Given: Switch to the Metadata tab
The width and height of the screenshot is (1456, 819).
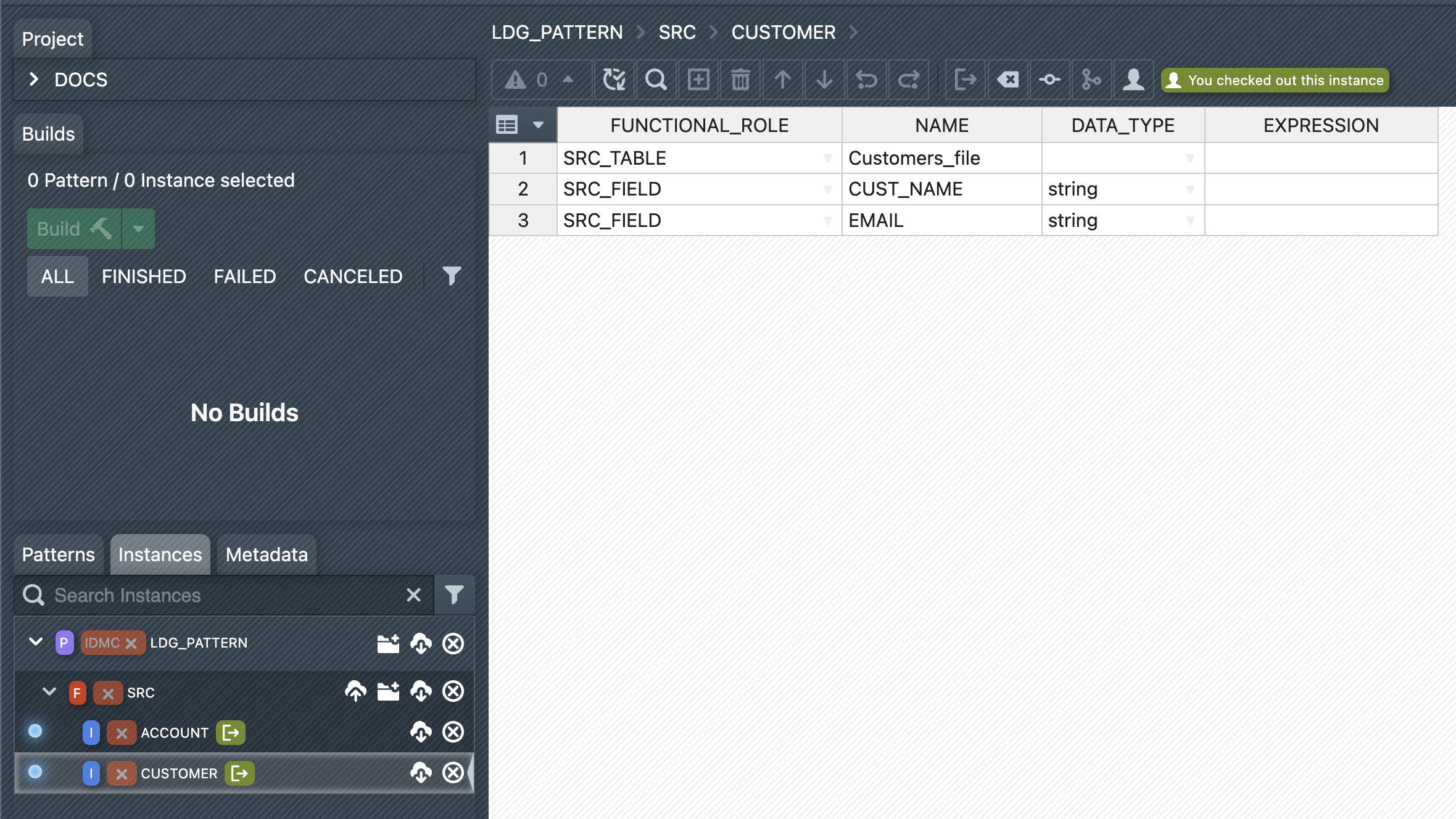Looking at the screenshot, I should (267, 554).
